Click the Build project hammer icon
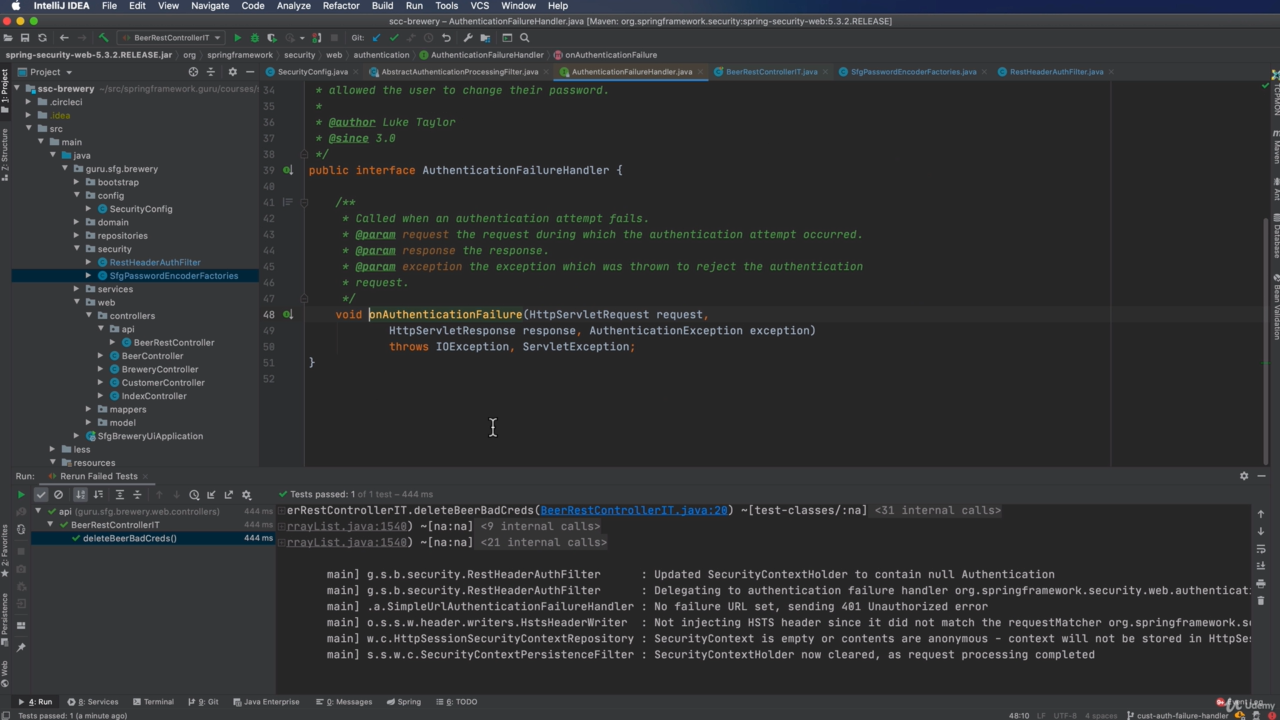Image resolution: width=1280 pixels, height=720 pixels. click(103, 38)
